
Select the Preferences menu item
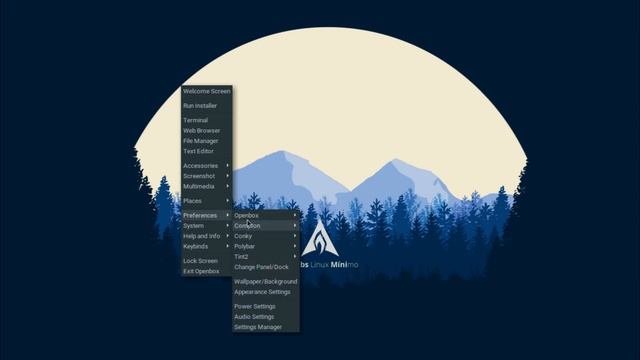point(207,216)
